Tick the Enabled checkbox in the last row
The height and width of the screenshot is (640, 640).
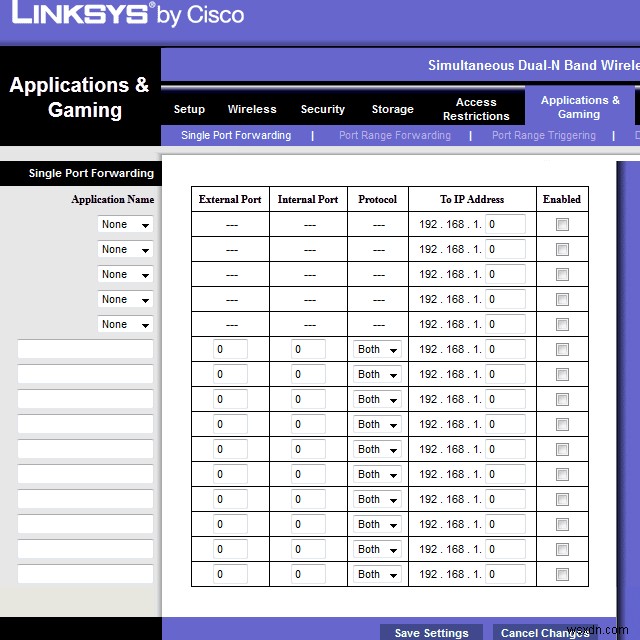point(562,574)
